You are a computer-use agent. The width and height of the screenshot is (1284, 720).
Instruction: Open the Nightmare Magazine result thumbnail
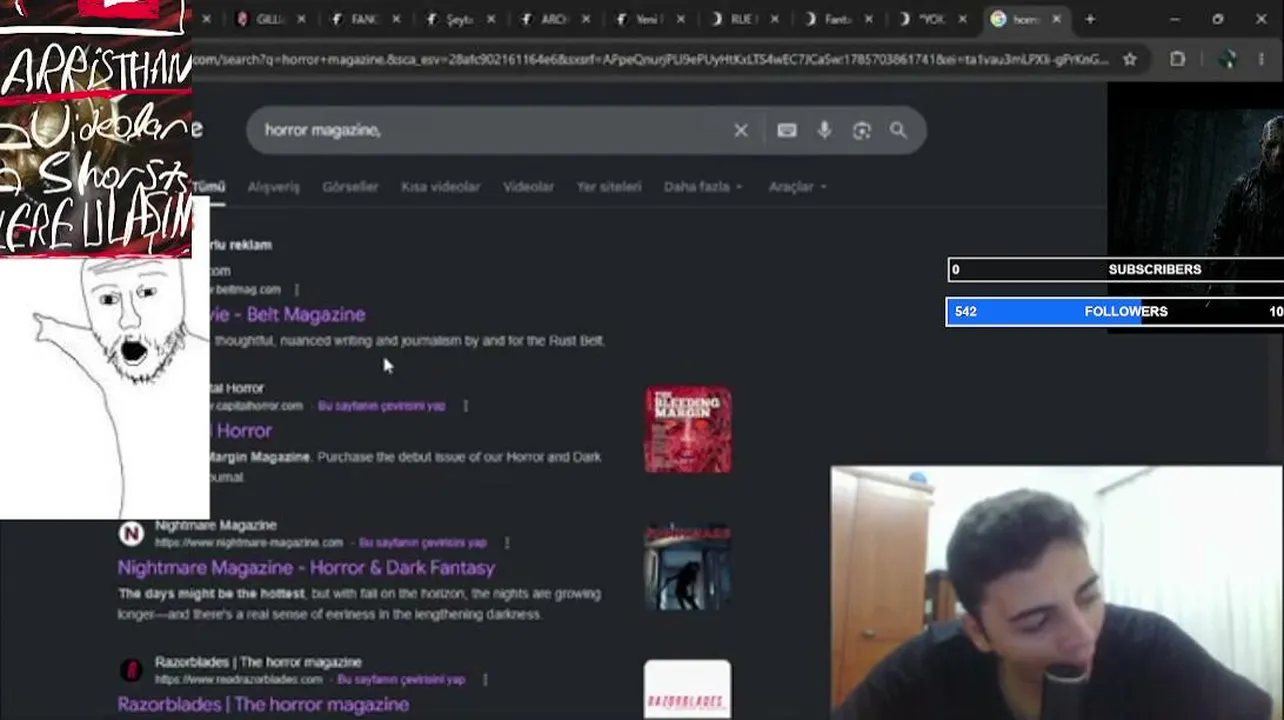click(x=688, y=567)
